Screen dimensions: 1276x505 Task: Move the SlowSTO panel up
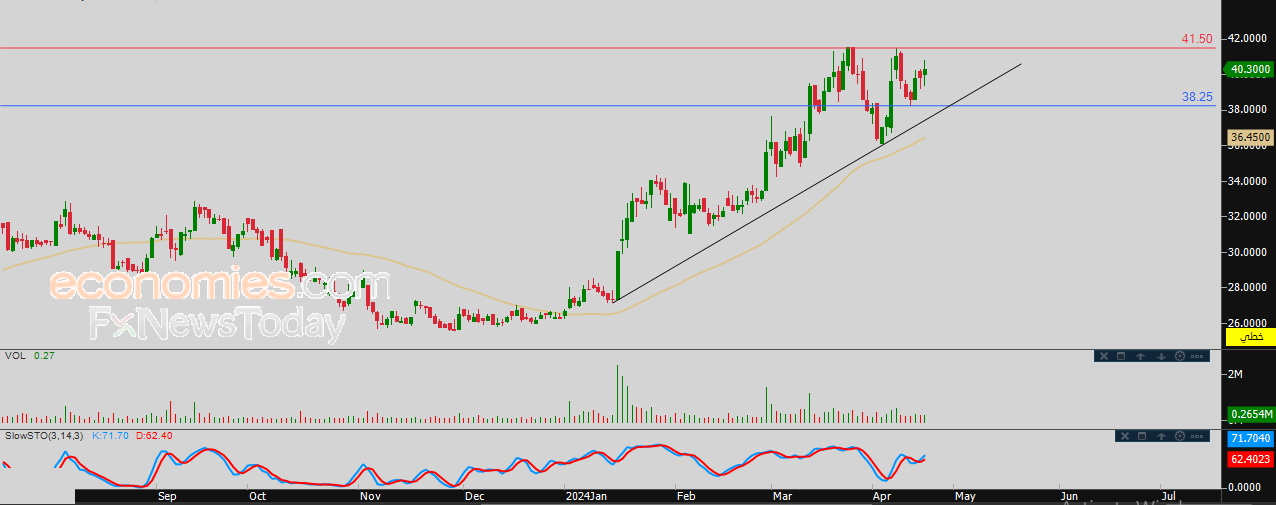pos(1161,436)
